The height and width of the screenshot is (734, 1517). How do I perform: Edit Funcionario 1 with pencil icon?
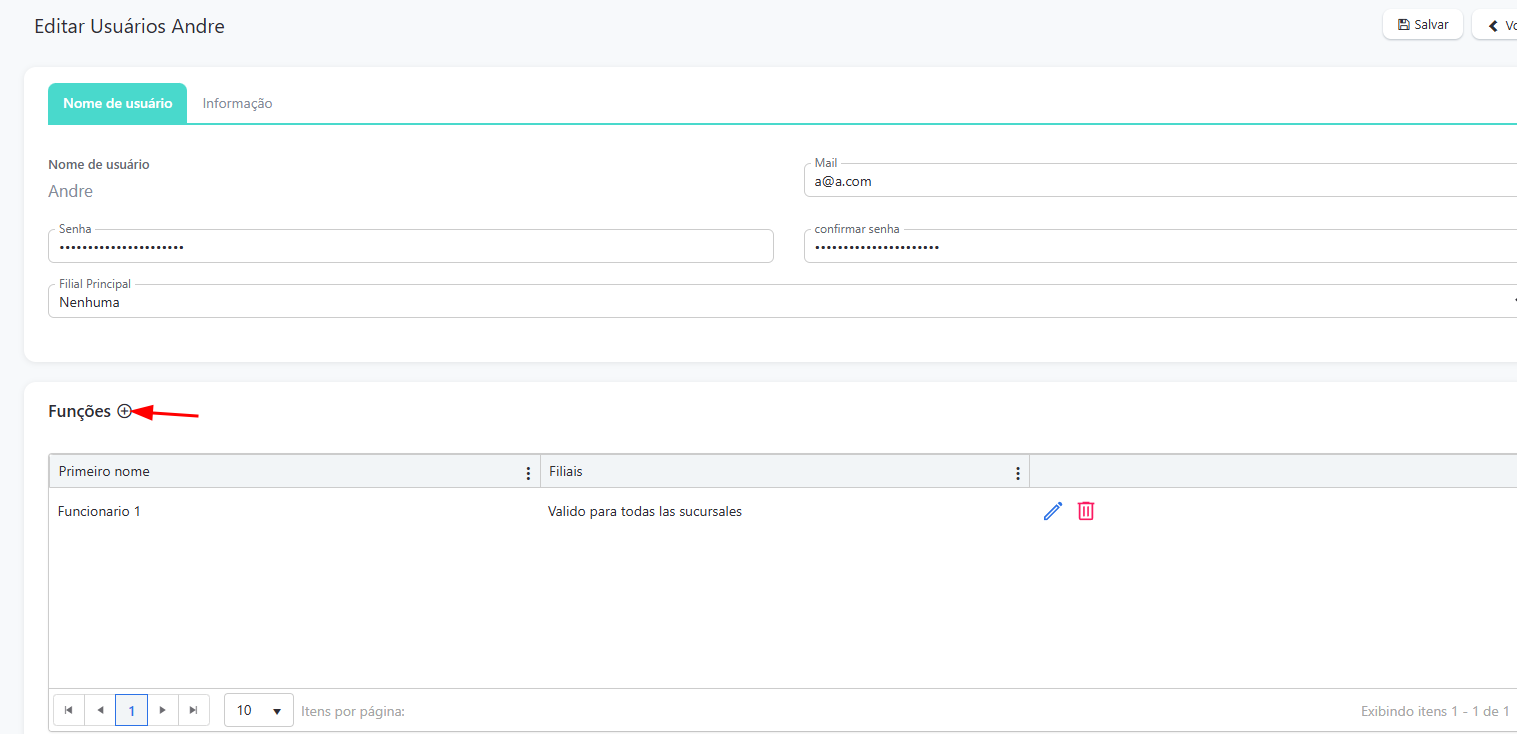pos(1052,511)
